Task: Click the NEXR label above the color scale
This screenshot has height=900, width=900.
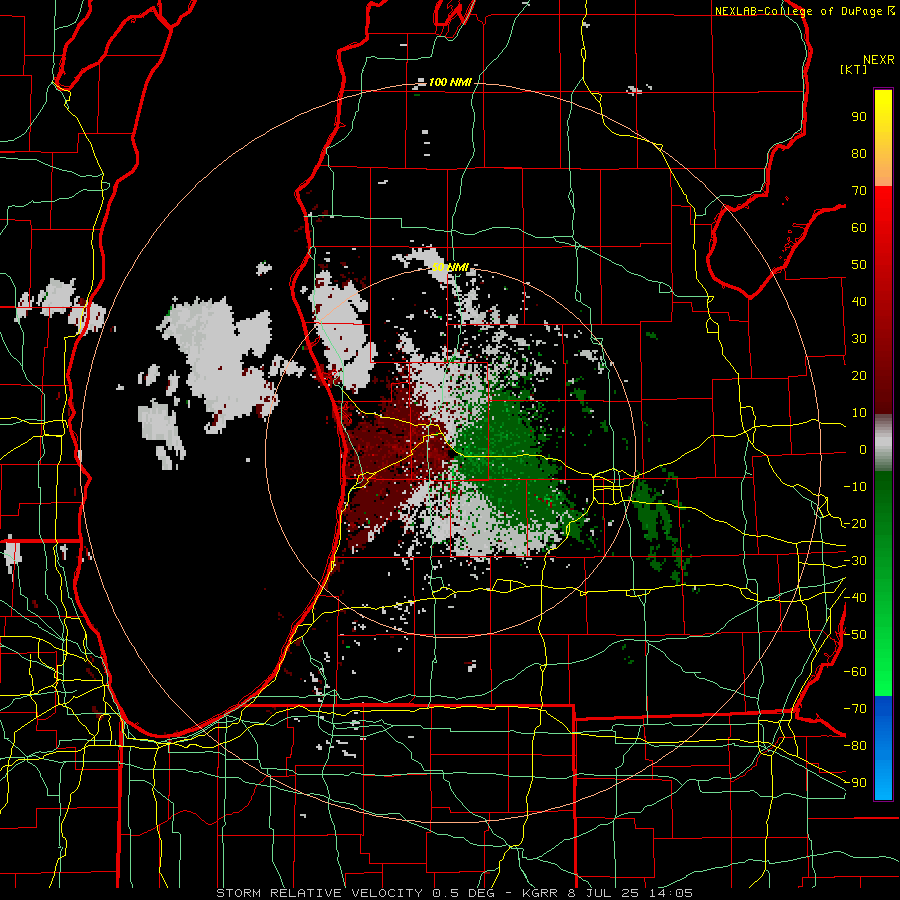Action: pyautogui.click(x=879, y=60)
